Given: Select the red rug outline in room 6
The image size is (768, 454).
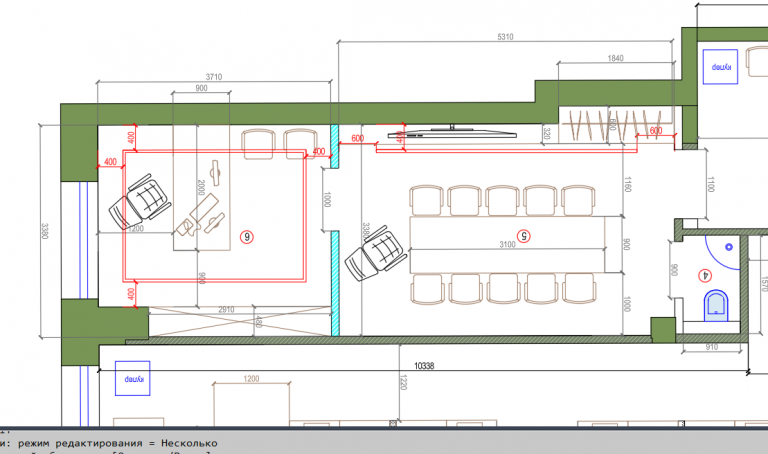Looking at the screenshot, I should point(215,216).
